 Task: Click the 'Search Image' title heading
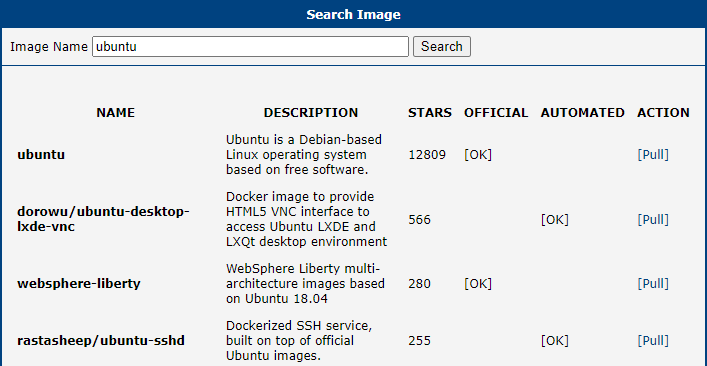point(354,14)
